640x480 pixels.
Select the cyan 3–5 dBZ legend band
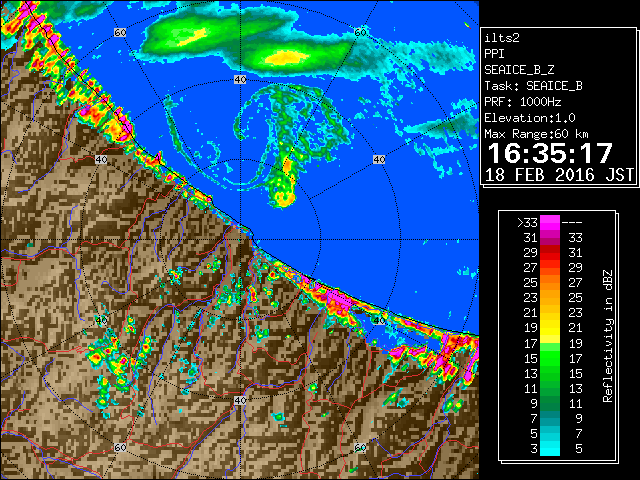[550, 448]
